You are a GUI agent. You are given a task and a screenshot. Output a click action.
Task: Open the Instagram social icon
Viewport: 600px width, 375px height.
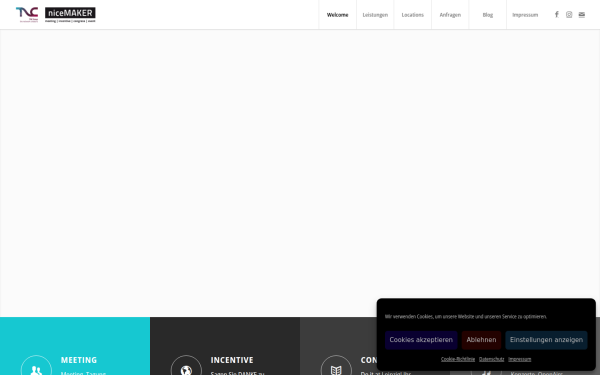[569, 15]
